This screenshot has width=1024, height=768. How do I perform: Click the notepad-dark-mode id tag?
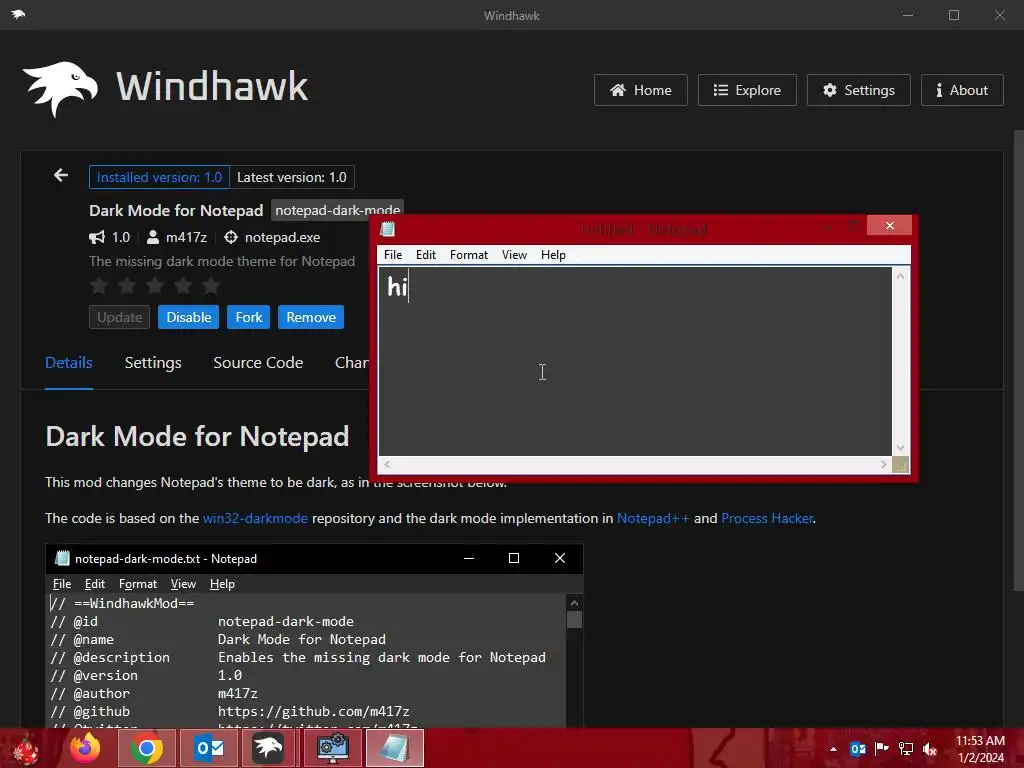[x=337, y=210]
